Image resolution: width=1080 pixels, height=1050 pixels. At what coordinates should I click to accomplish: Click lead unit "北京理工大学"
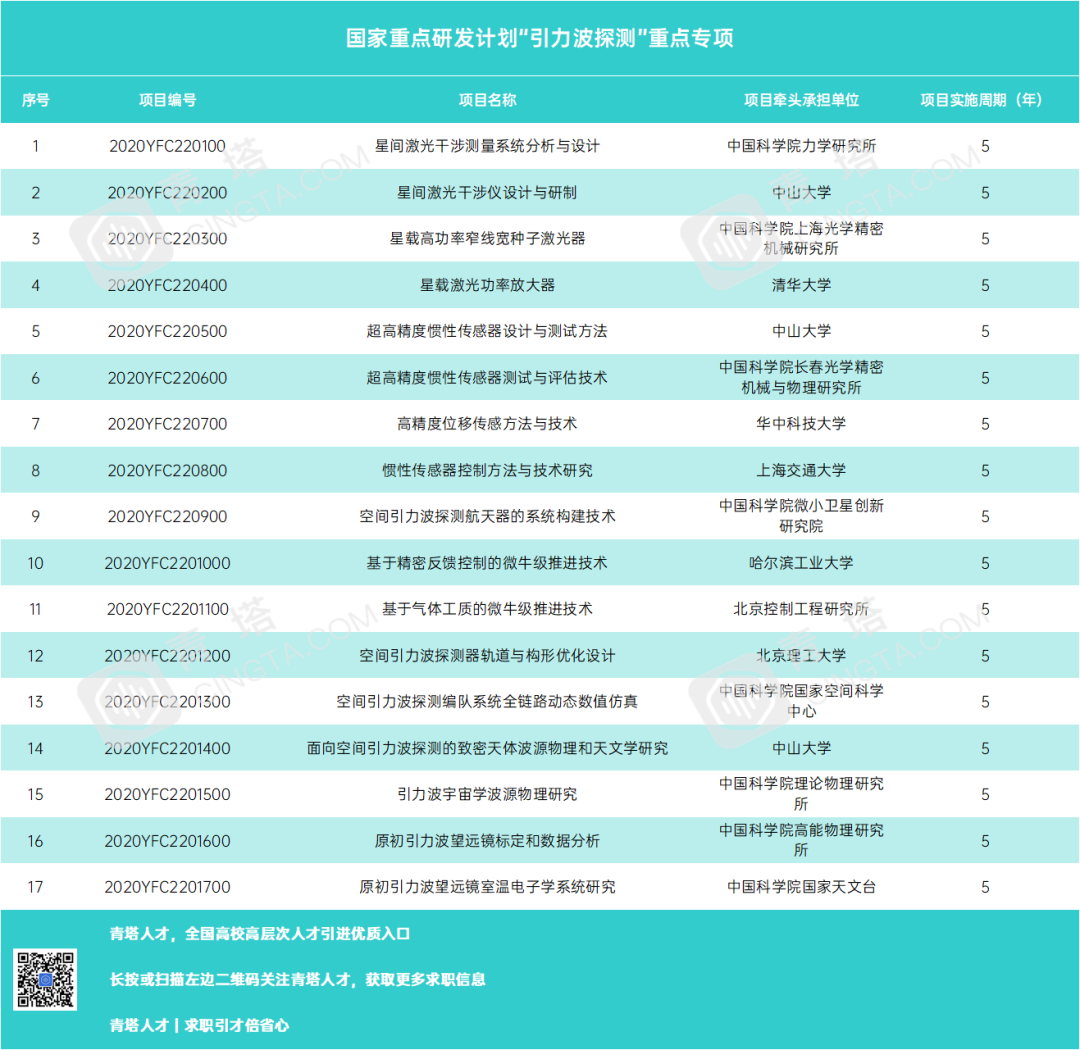[801, 656]
